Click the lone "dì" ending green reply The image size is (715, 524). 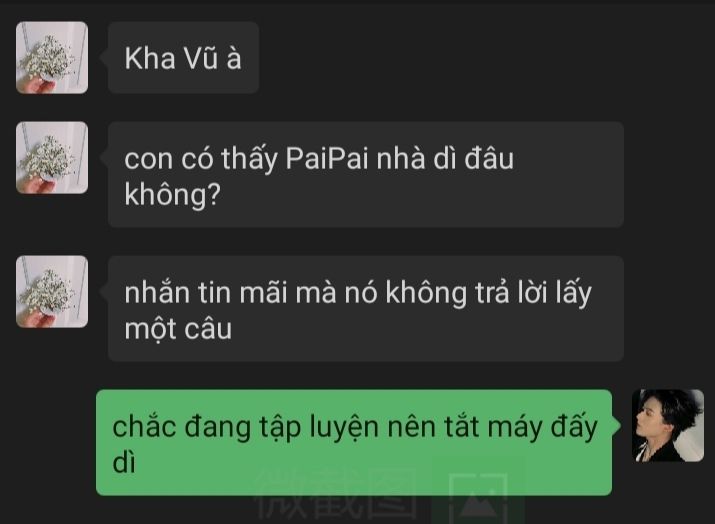click(x=124, y=462)
